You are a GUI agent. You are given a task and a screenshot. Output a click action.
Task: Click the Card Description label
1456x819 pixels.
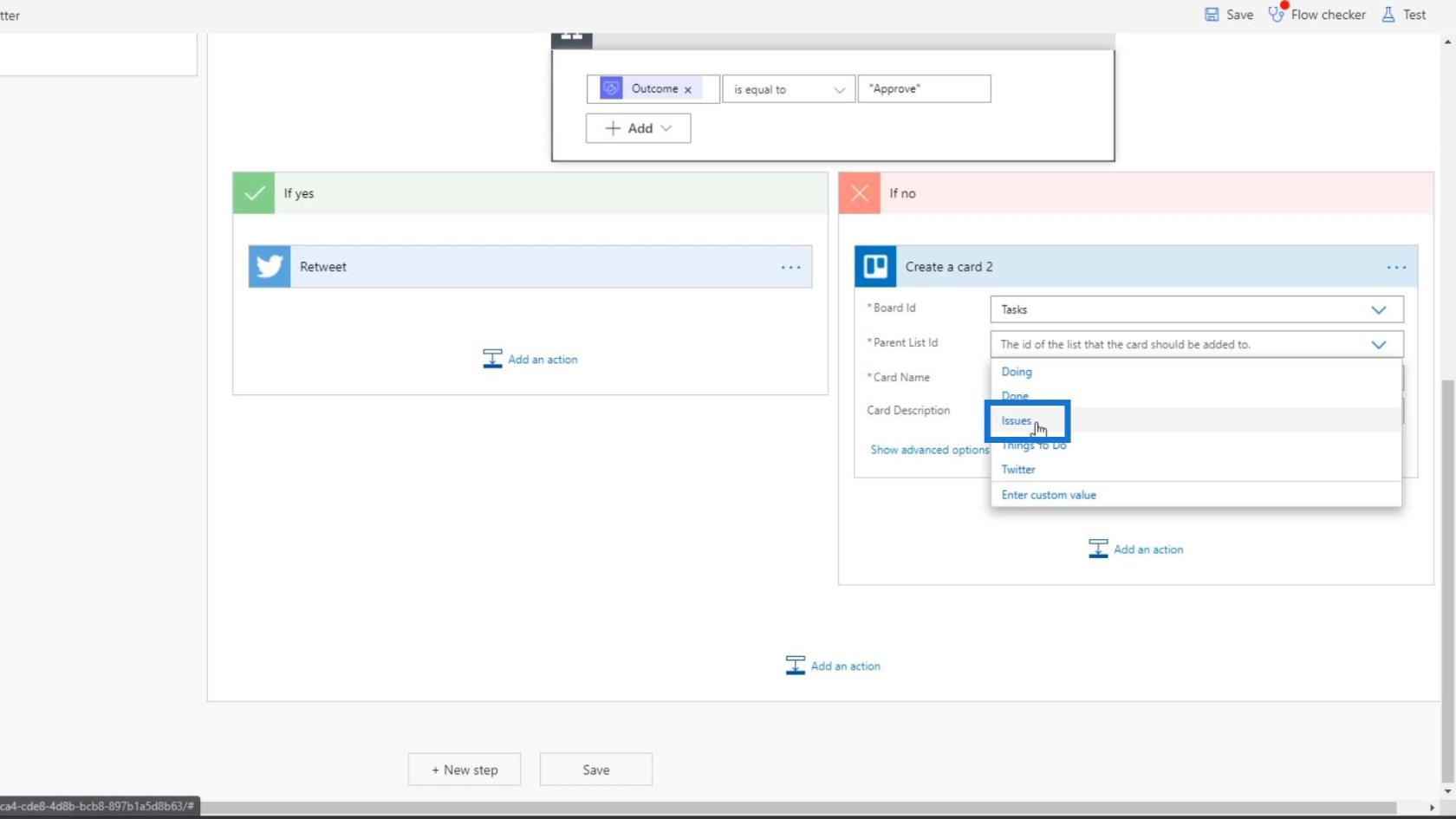point(908,410)
